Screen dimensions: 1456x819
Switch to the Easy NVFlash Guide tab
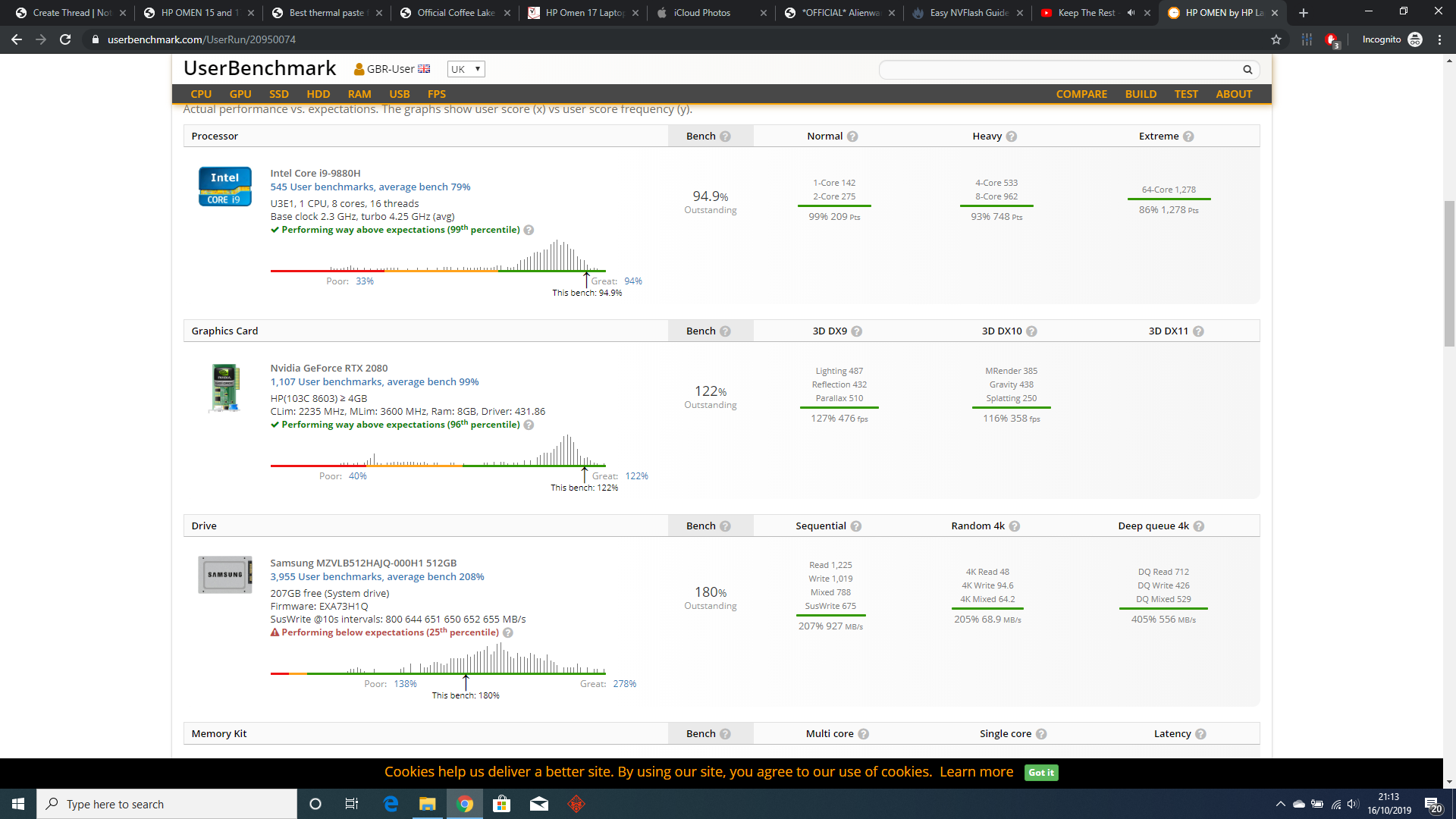tap(968, 13)
